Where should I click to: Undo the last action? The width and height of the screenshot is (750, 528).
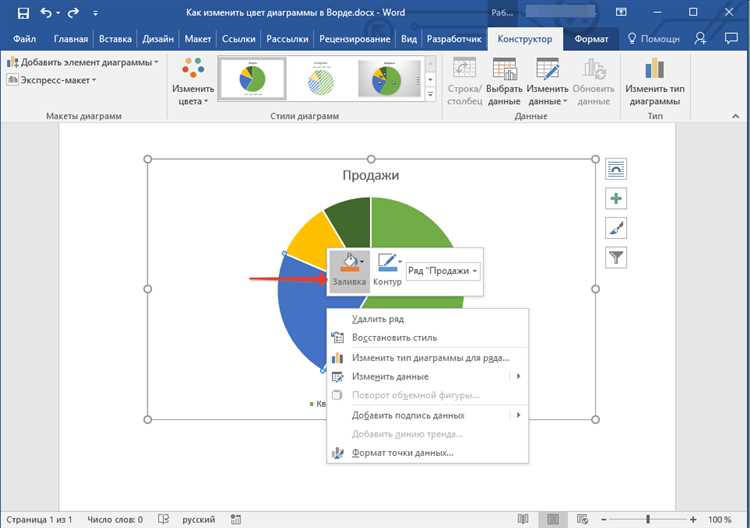click(46, 13)
